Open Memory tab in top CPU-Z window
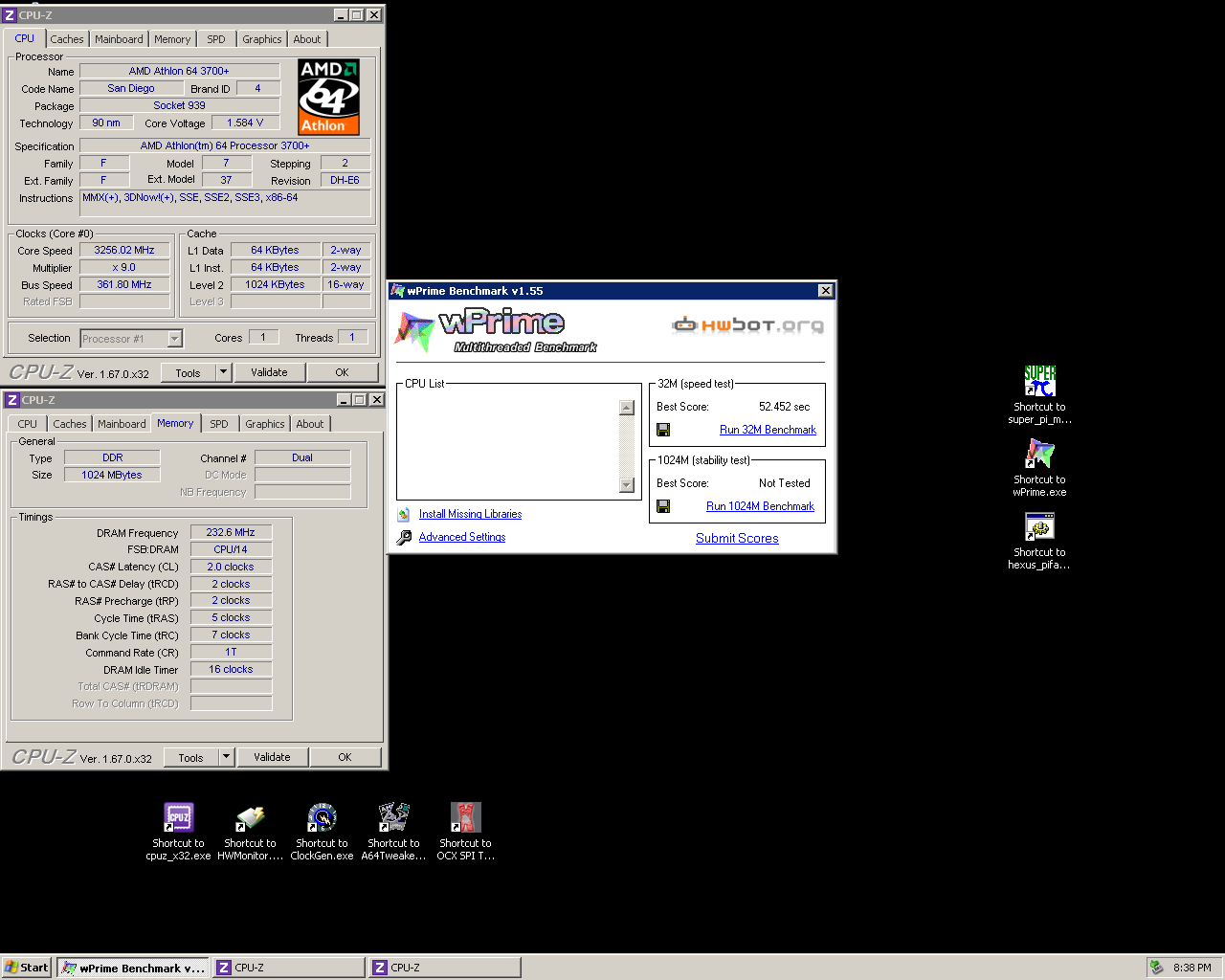 pyautogui.click(x=172, y=39)
